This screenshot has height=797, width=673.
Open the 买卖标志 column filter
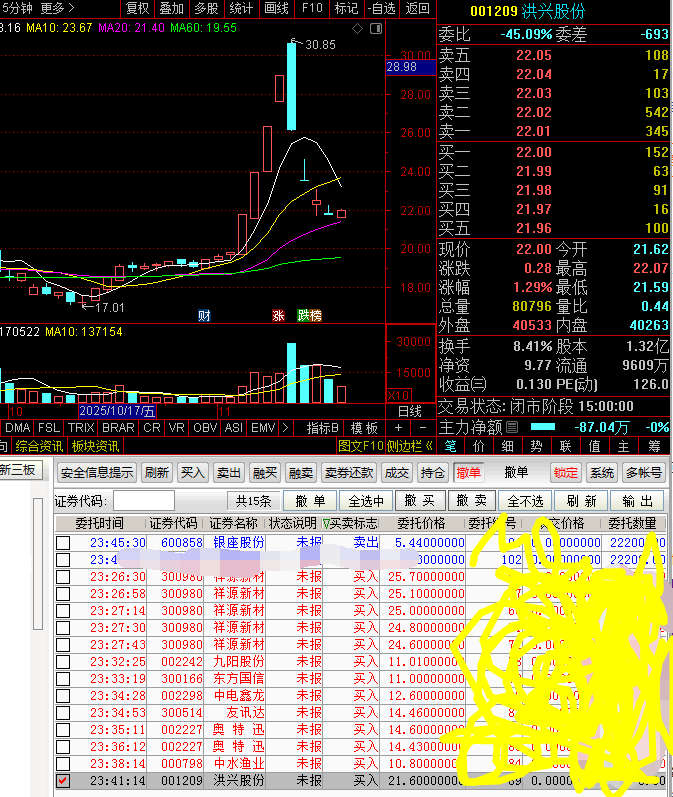click(x=326, y=524)
